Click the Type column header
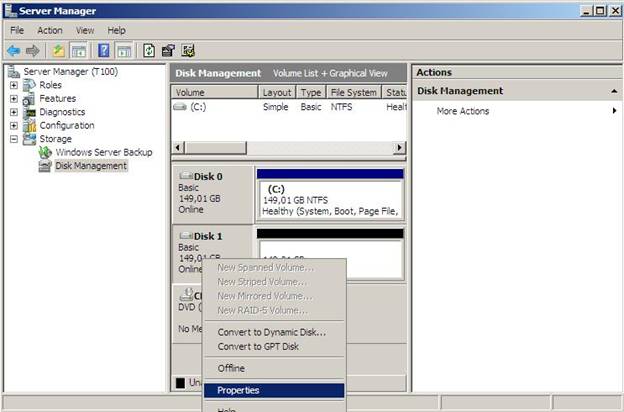 tap(311, 92)
